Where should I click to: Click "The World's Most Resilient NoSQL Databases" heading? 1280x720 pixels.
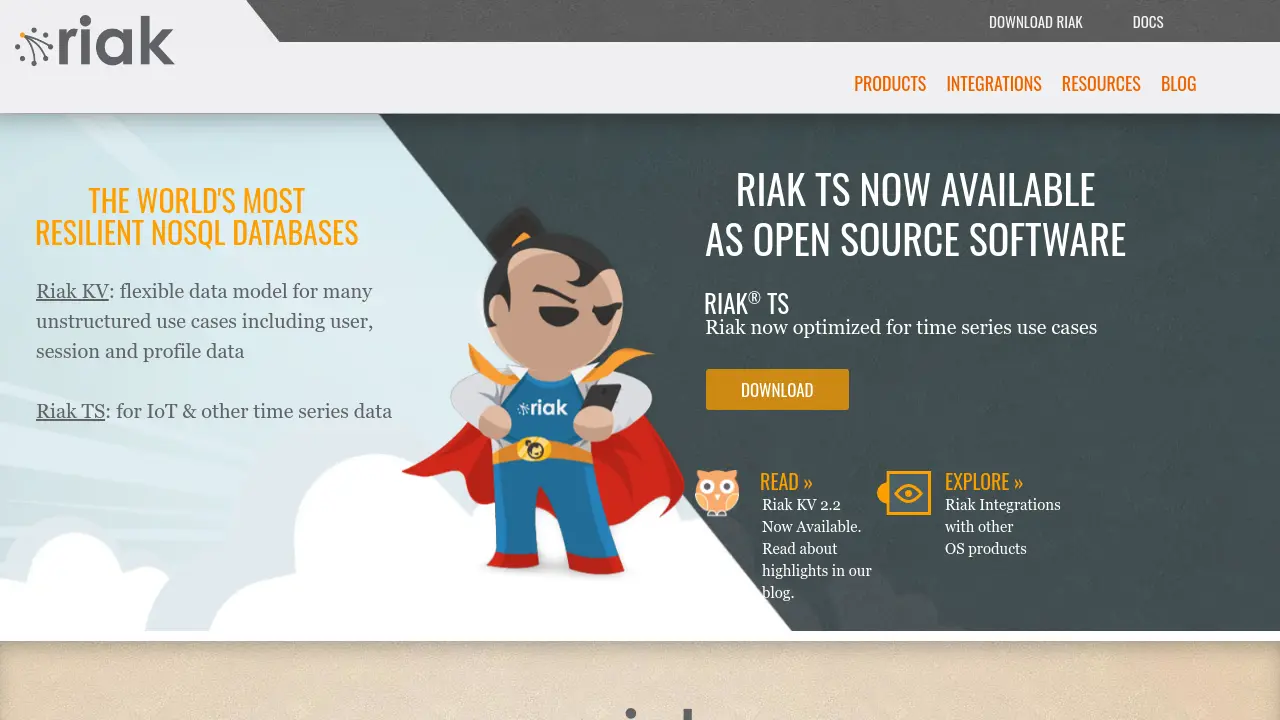coord(196,216)
